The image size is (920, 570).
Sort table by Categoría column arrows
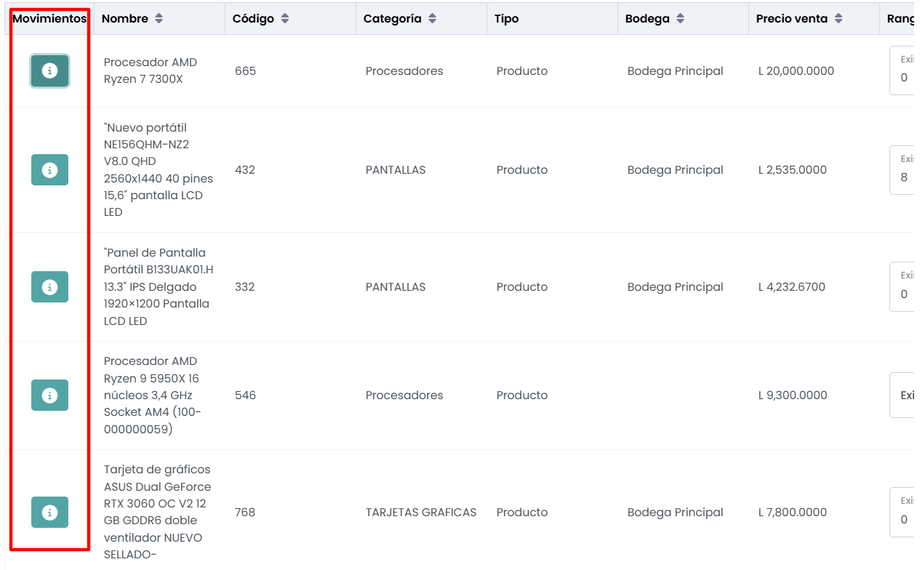click(x=432, y=19)
